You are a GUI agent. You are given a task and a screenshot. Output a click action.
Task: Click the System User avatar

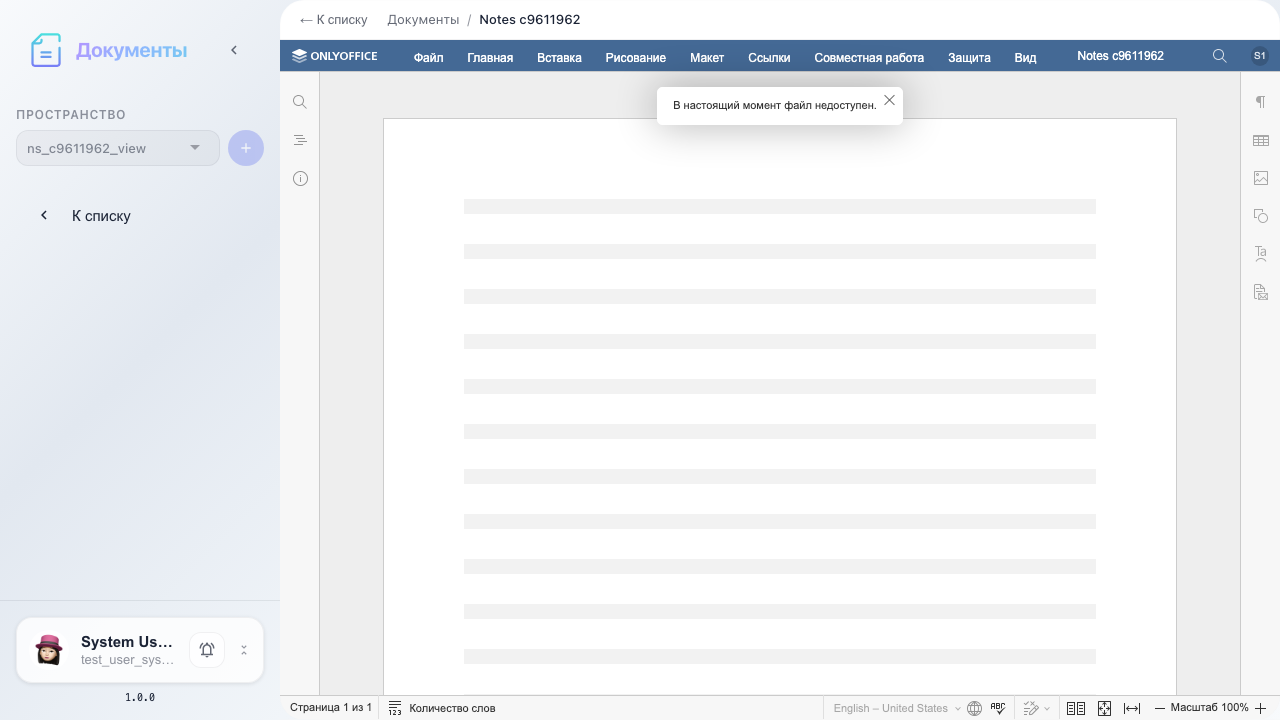point(49,650)
